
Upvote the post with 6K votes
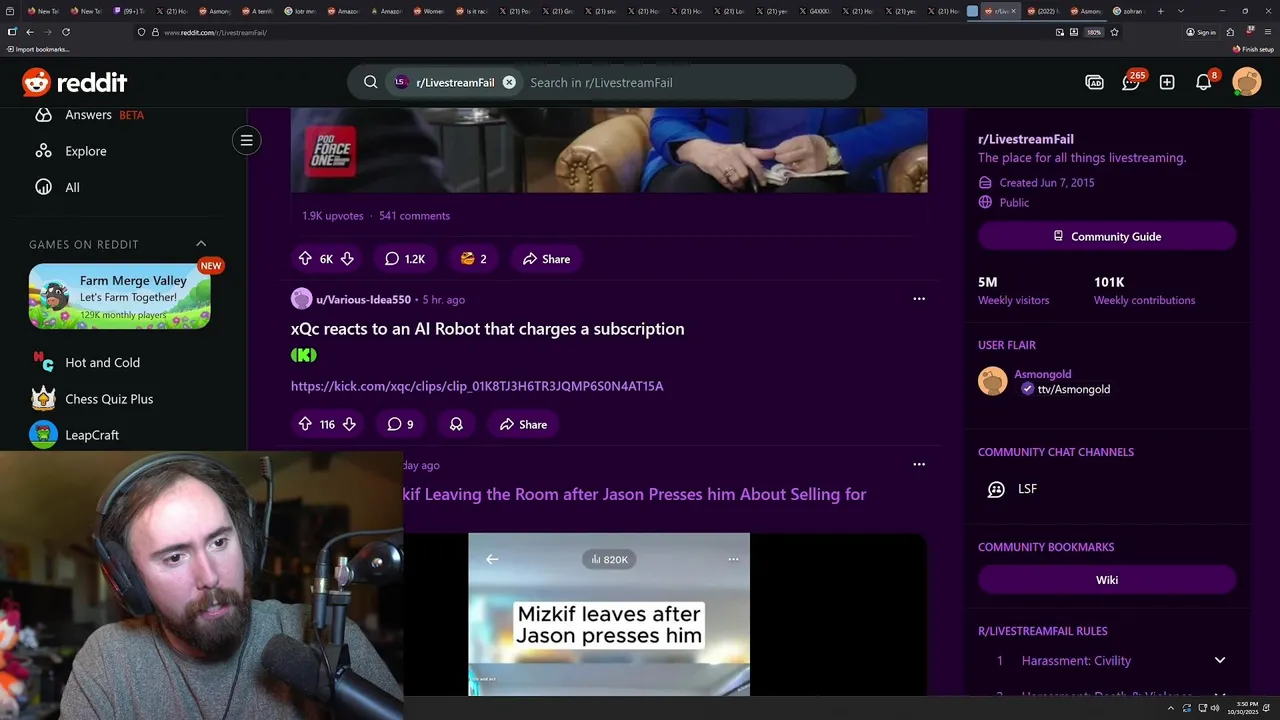pos(305,258)
